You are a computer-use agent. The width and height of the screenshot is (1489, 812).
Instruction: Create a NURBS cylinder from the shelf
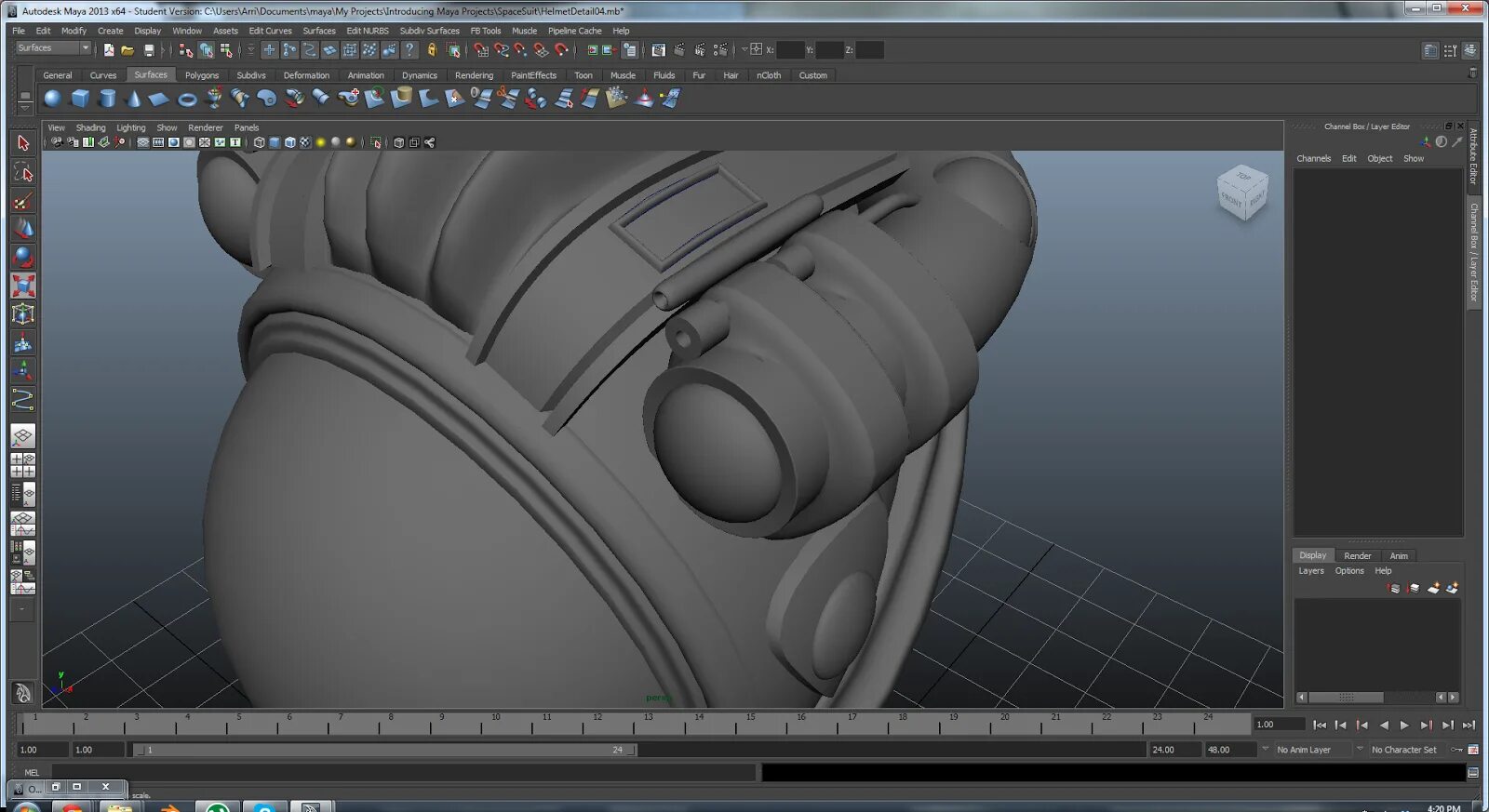point(107,98)
